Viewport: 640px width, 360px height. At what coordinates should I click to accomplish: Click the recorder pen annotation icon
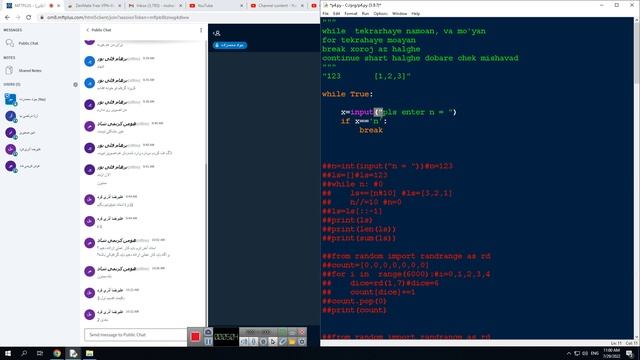point(282,342)
